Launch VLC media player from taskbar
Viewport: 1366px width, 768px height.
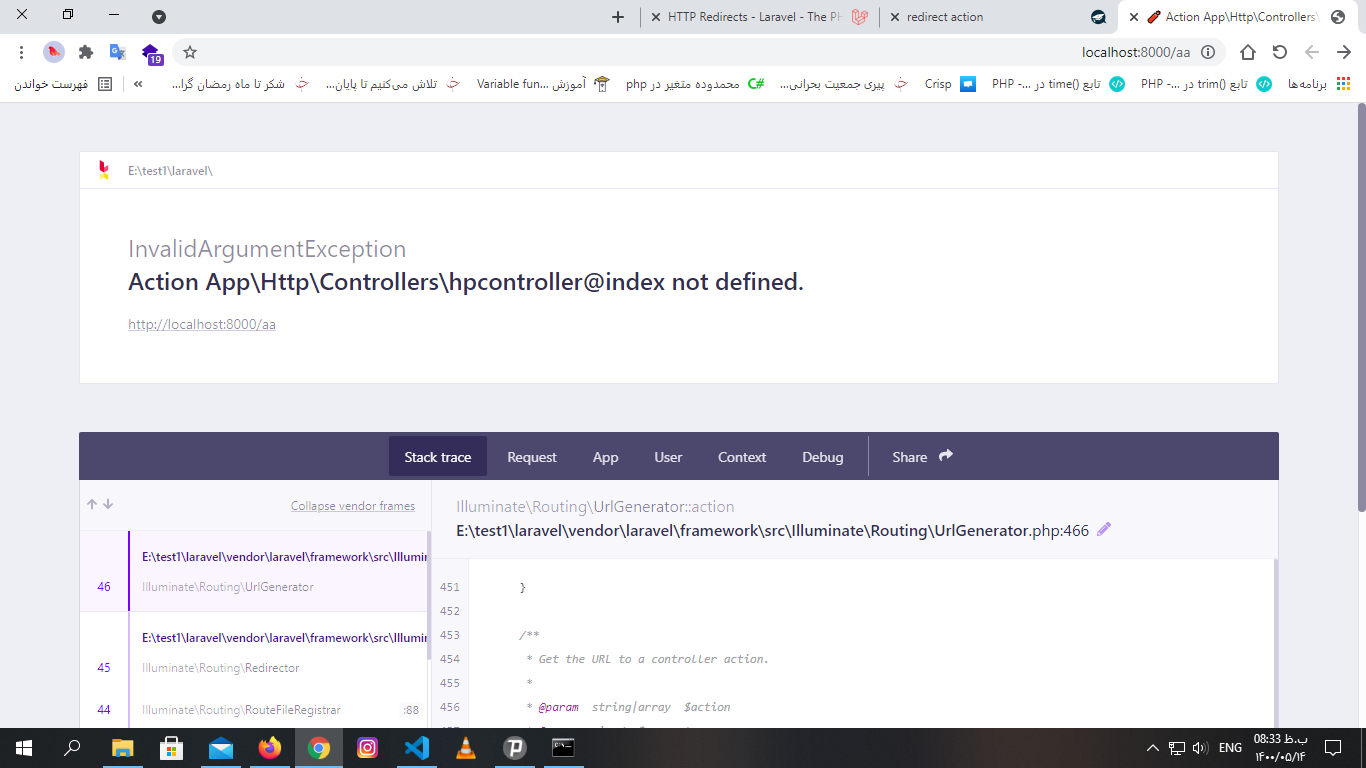tap(466, 747)
